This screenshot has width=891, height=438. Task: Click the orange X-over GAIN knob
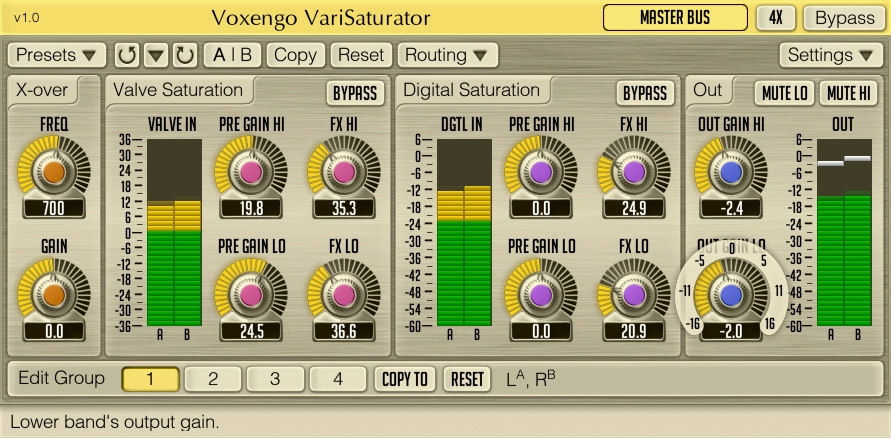(x=54, y=295)
